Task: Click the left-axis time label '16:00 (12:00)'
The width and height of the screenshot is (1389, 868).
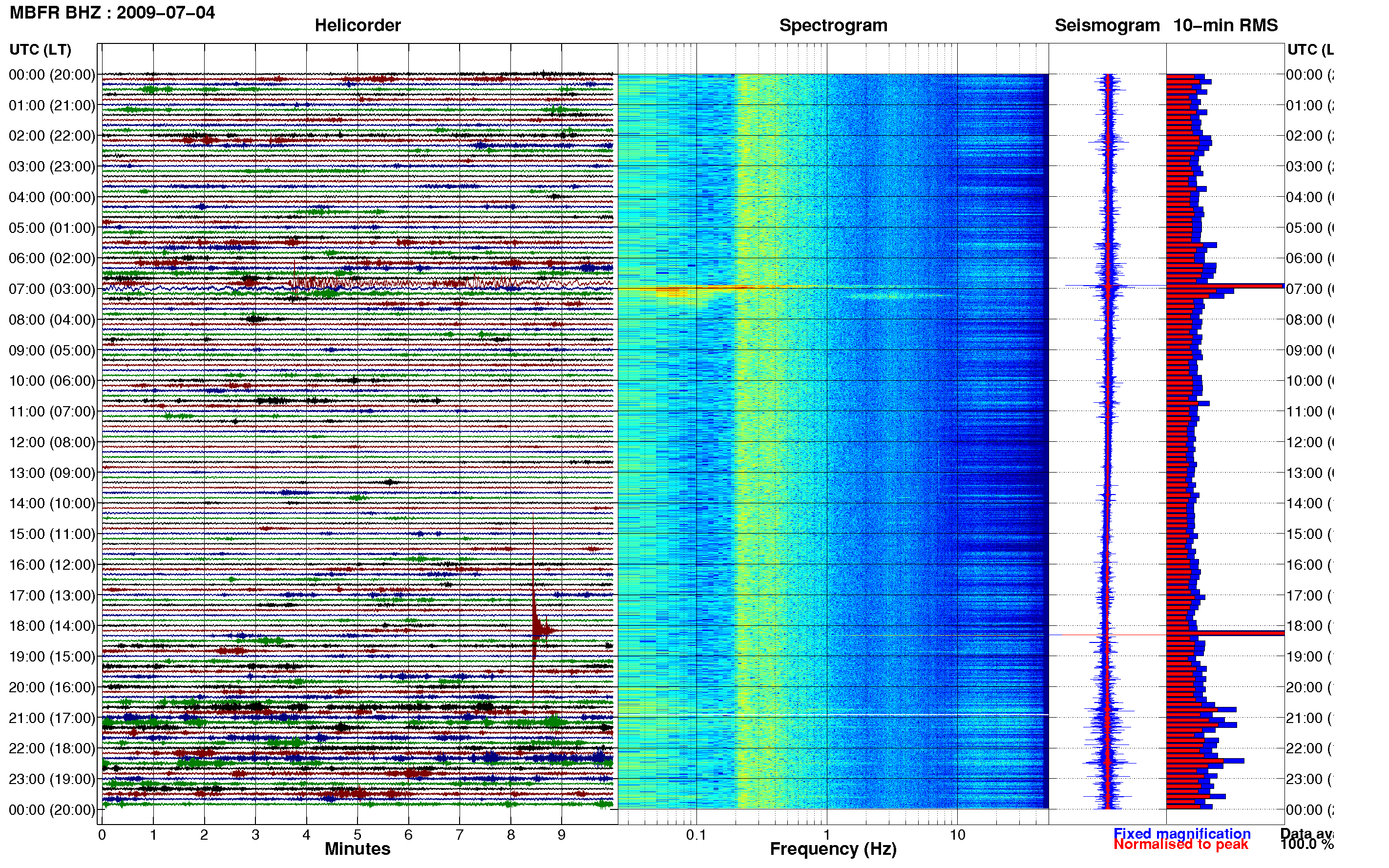Action: coord(52,565)
